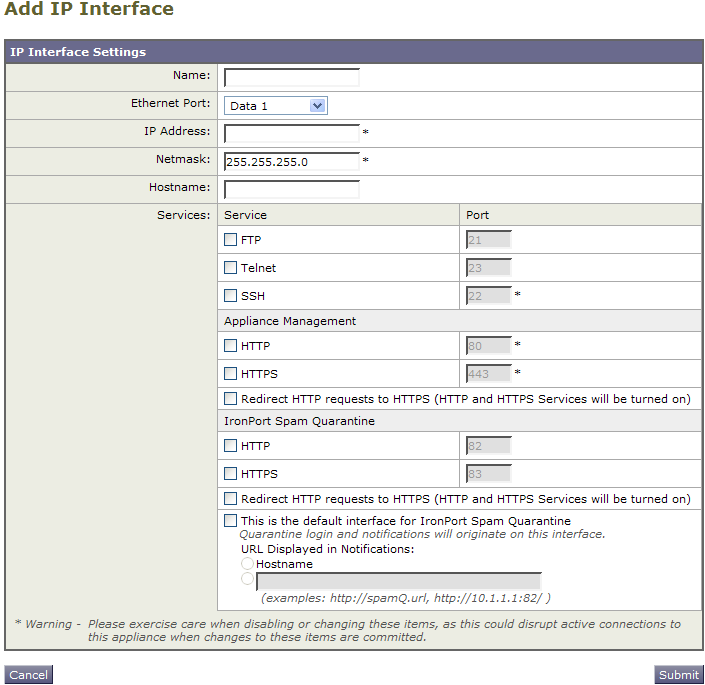Enable Appliance Management HTTPS checkbox

230,373
